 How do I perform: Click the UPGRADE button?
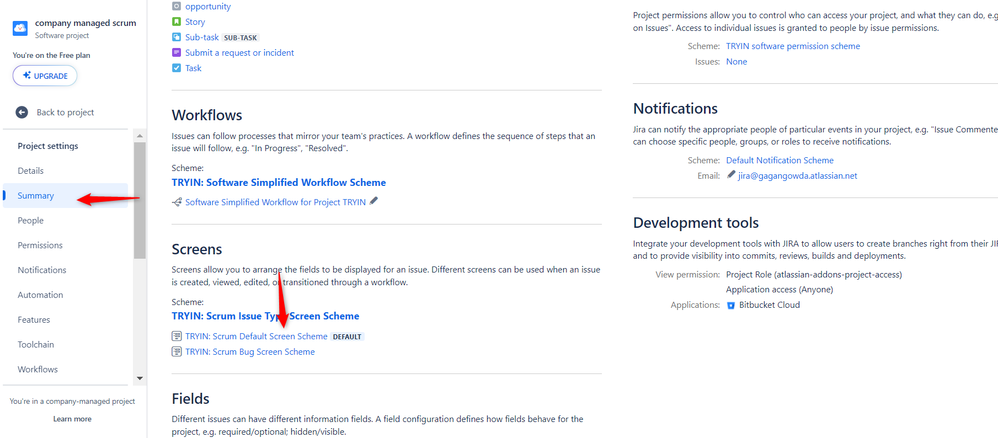(45, 76)
